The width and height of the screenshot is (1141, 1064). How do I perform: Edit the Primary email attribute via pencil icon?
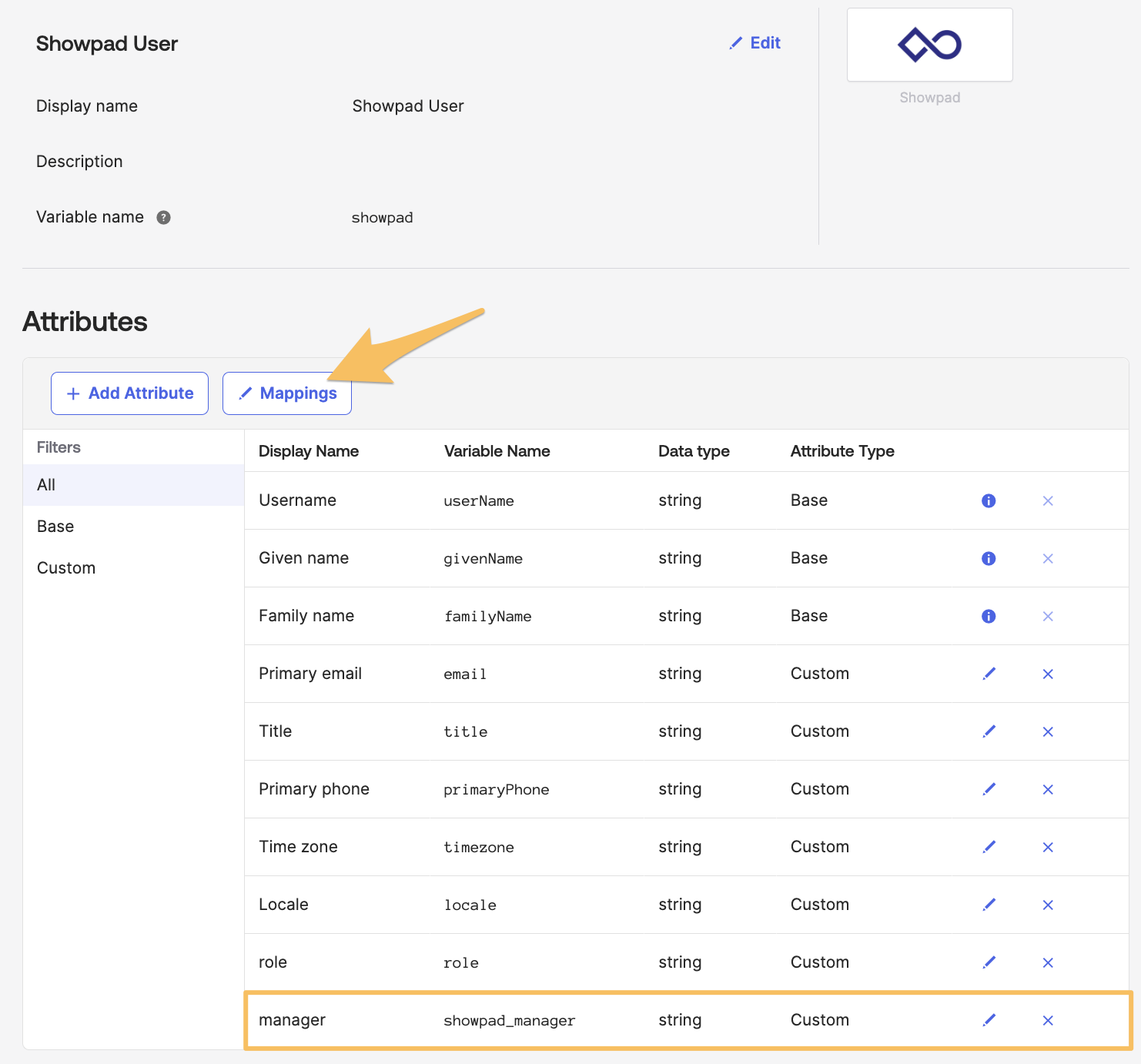(989, 674)
